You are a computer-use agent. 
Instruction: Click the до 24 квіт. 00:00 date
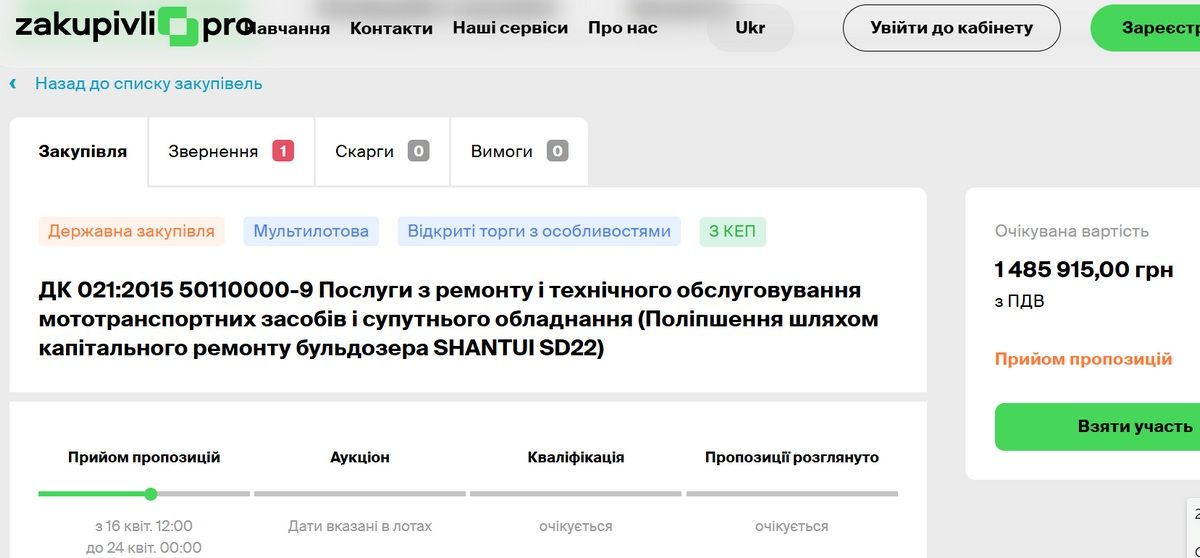[144, 548]
